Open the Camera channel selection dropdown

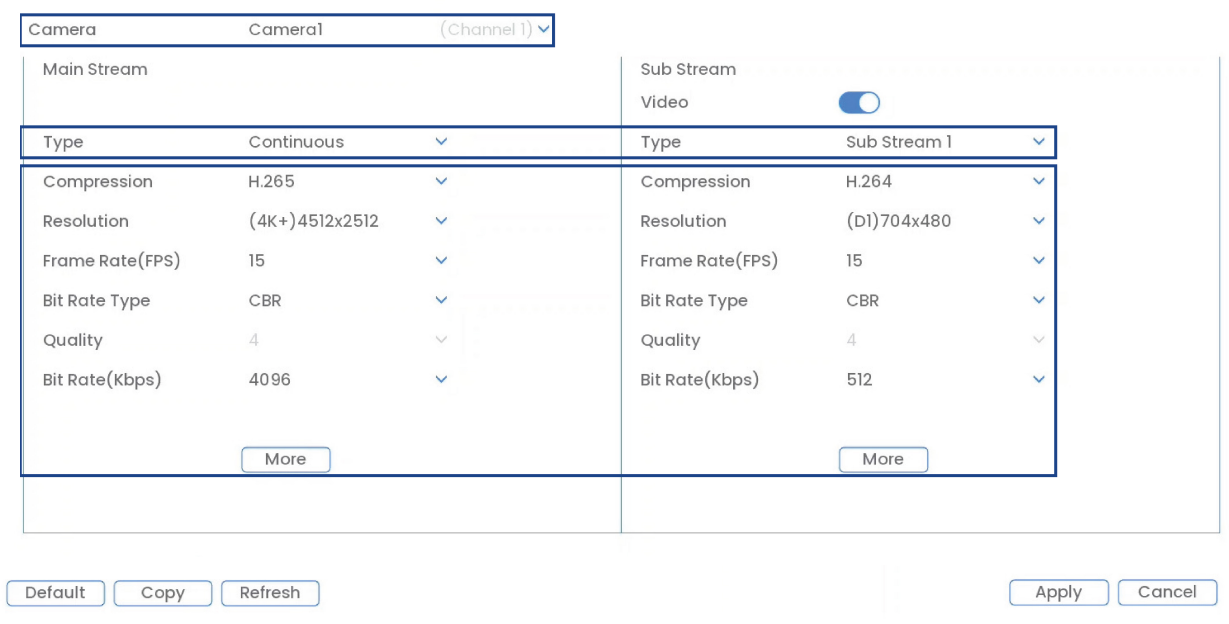tap(543, 30)
